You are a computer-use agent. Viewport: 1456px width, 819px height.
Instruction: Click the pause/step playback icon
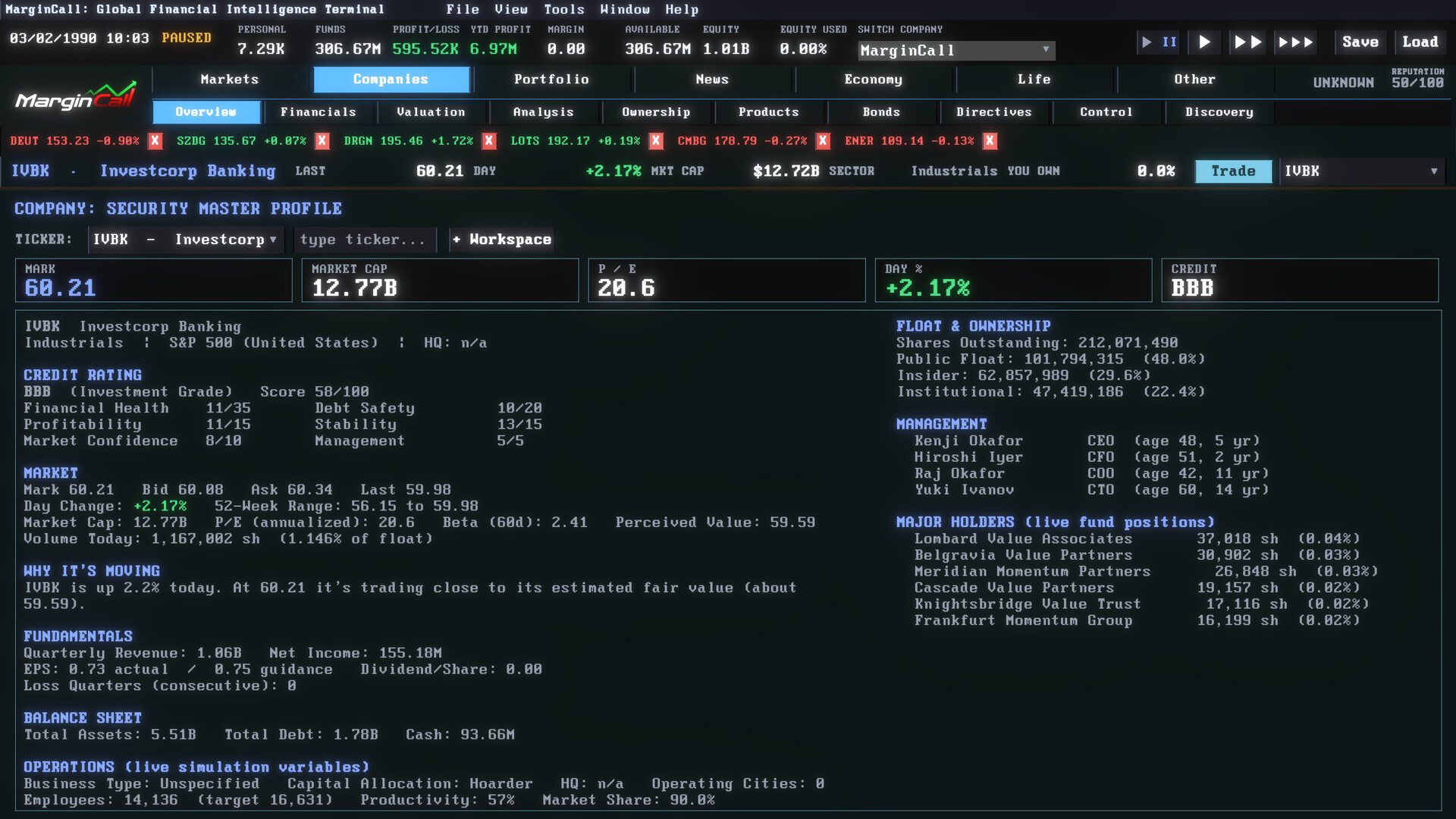tap(1159, 42)
